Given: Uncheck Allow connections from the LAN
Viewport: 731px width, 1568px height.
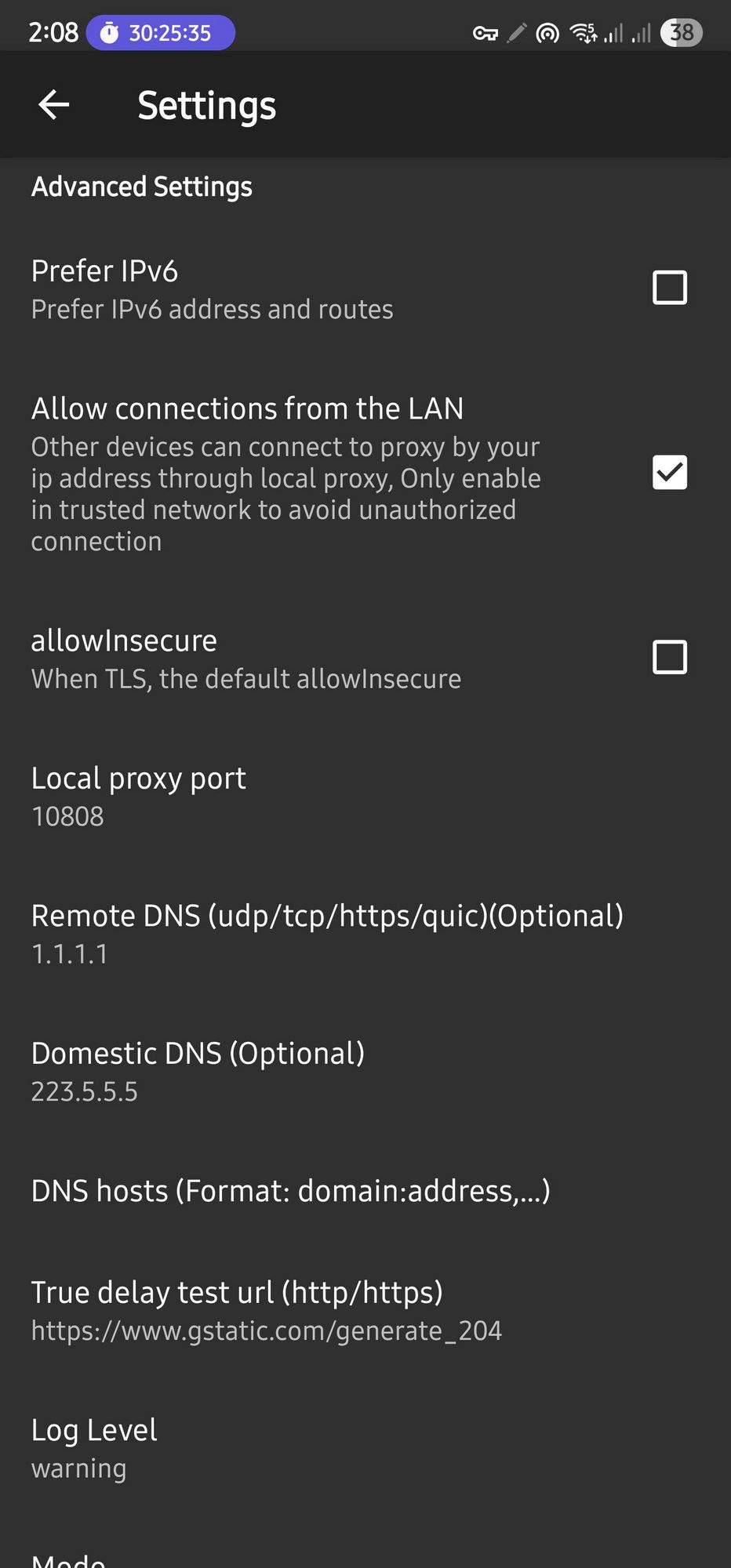Looking at the screenshot, I should tap(669, 472).
